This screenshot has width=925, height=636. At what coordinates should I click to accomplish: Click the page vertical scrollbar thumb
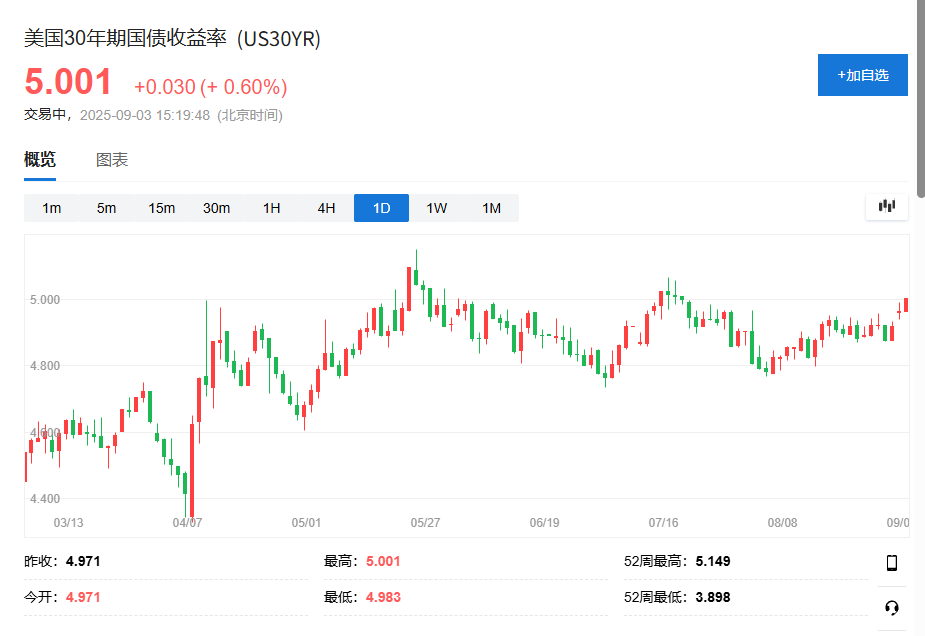pos(919,100)
